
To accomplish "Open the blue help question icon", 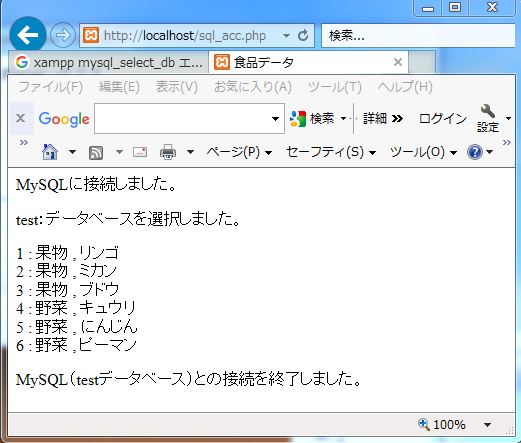I will click(475, 152).
